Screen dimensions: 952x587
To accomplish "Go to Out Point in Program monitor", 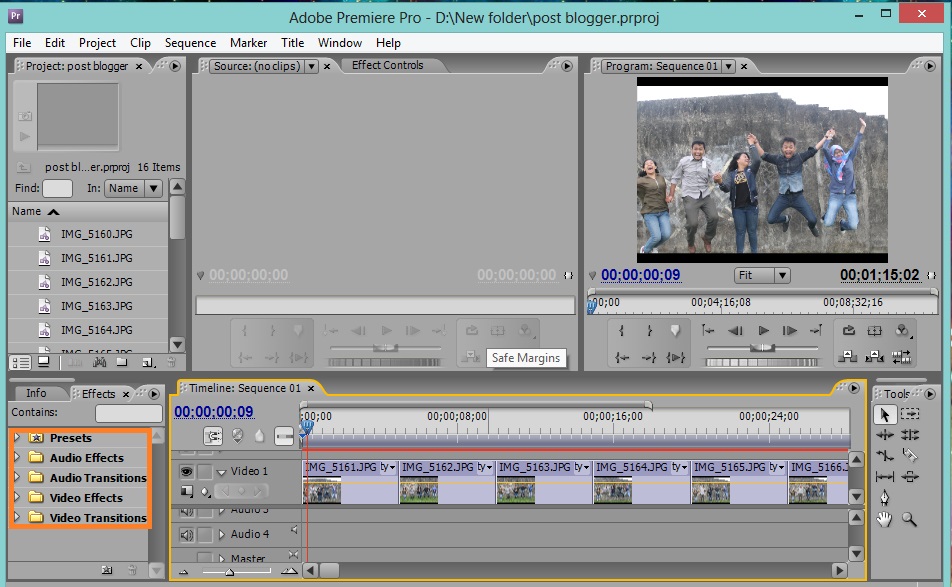I will point(649,358).
